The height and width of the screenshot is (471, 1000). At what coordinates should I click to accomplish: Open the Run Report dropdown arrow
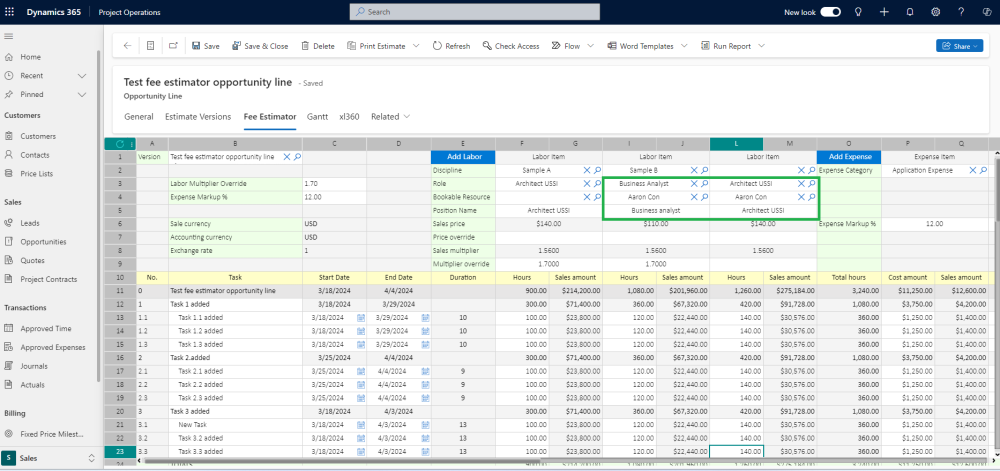762,46
